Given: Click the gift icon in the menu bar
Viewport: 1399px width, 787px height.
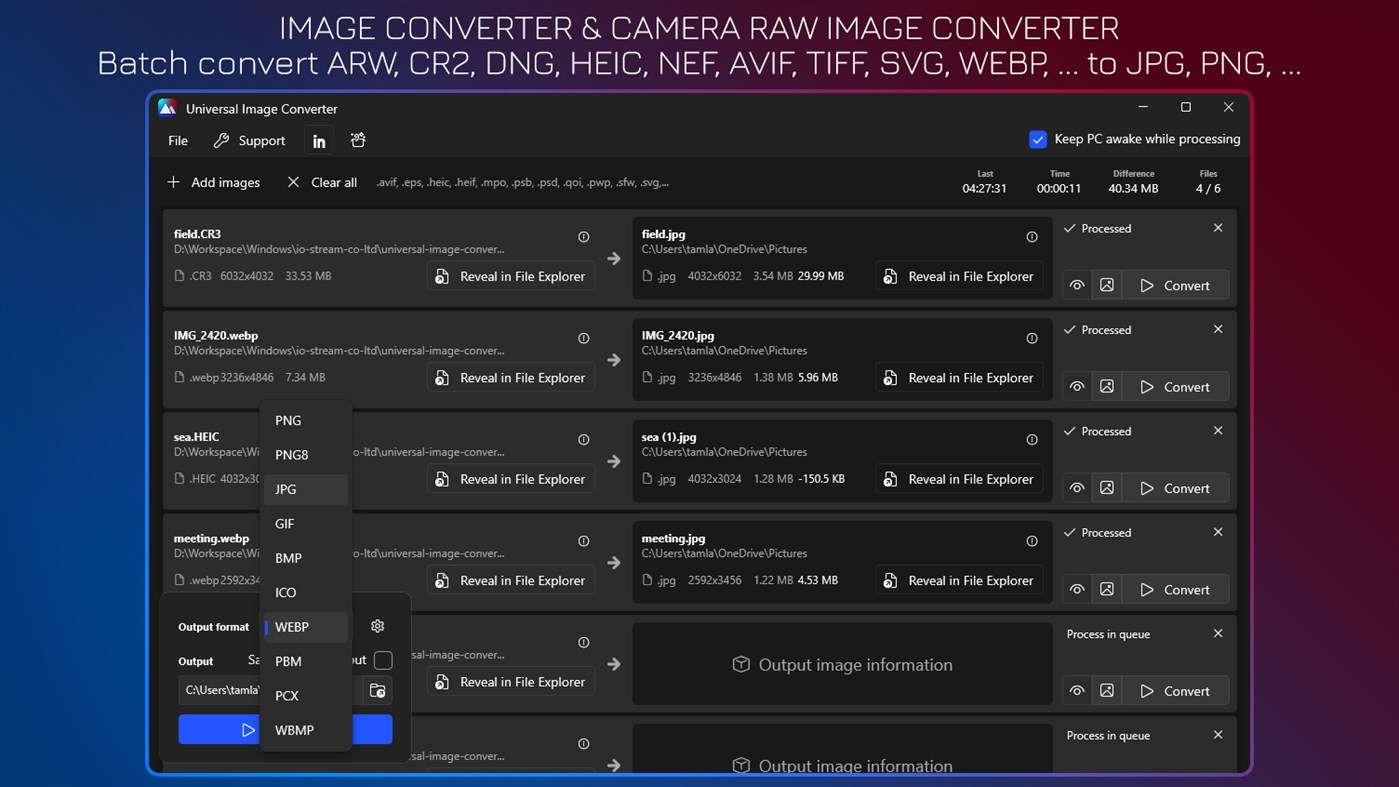Looking at the screenshot, I should tap(357, 140).
